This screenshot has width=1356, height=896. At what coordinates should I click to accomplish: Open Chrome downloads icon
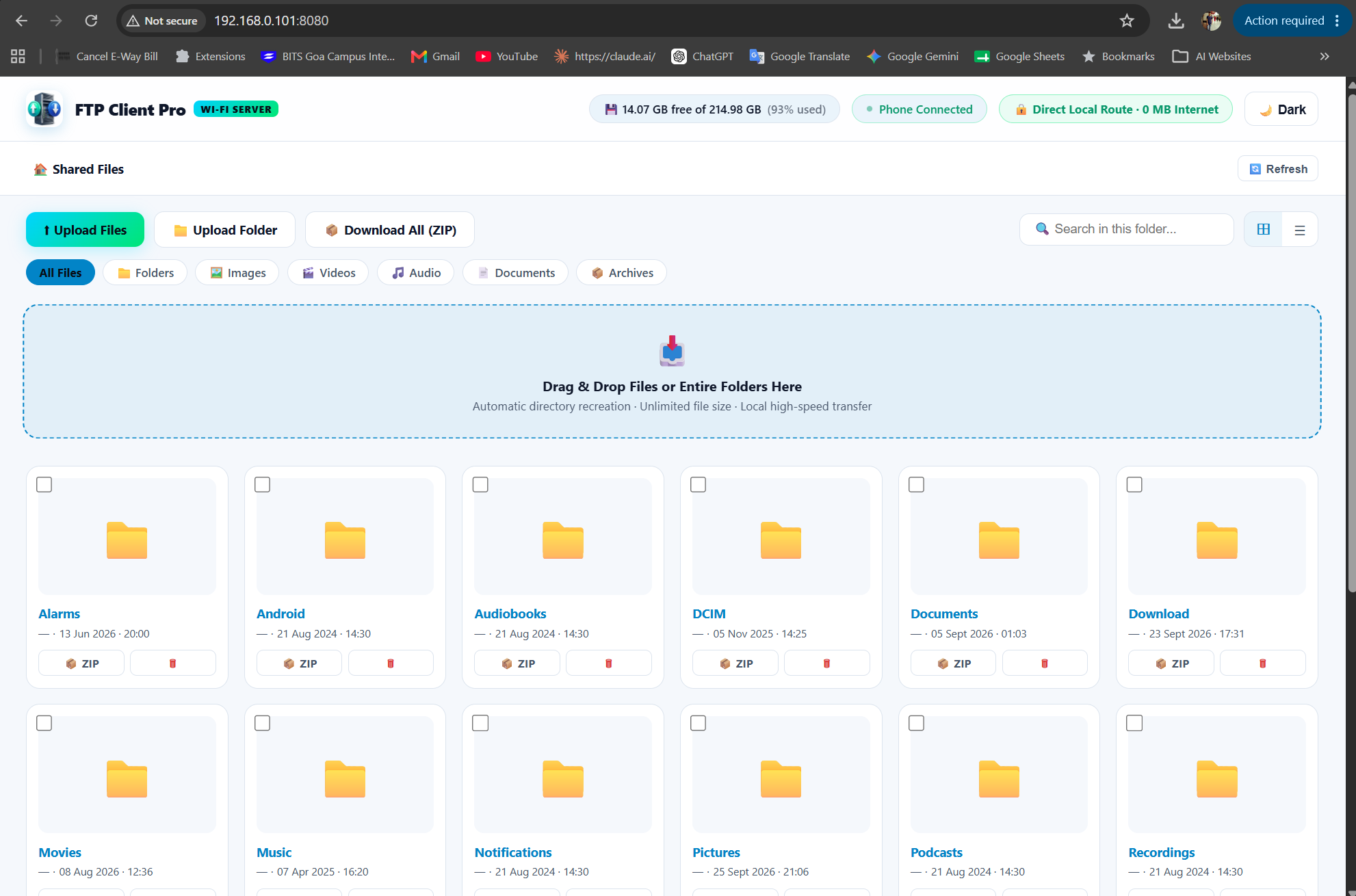pos(1176,21)
